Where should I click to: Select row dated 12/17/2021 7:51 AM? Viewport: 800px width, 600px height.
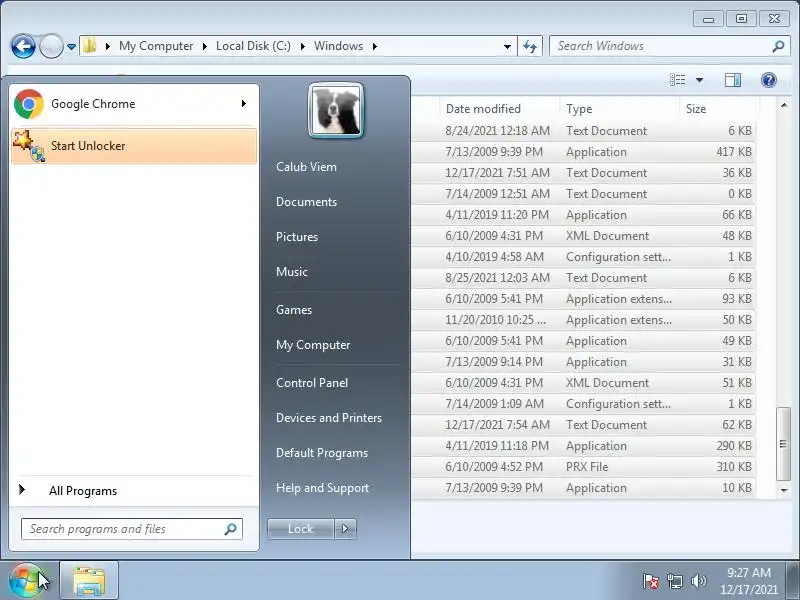pos(584,173)
